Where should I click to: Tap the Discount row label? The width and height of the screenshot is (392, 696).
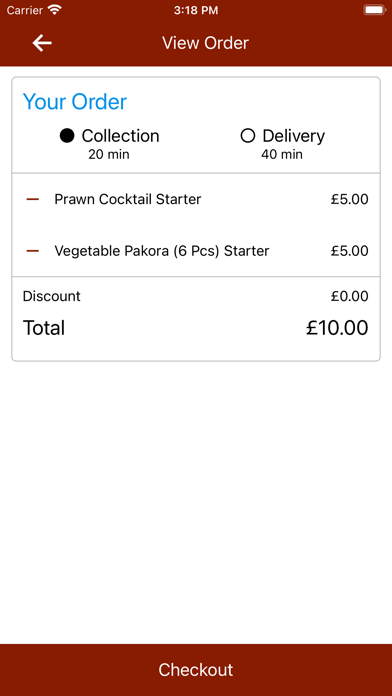point(51,296)
